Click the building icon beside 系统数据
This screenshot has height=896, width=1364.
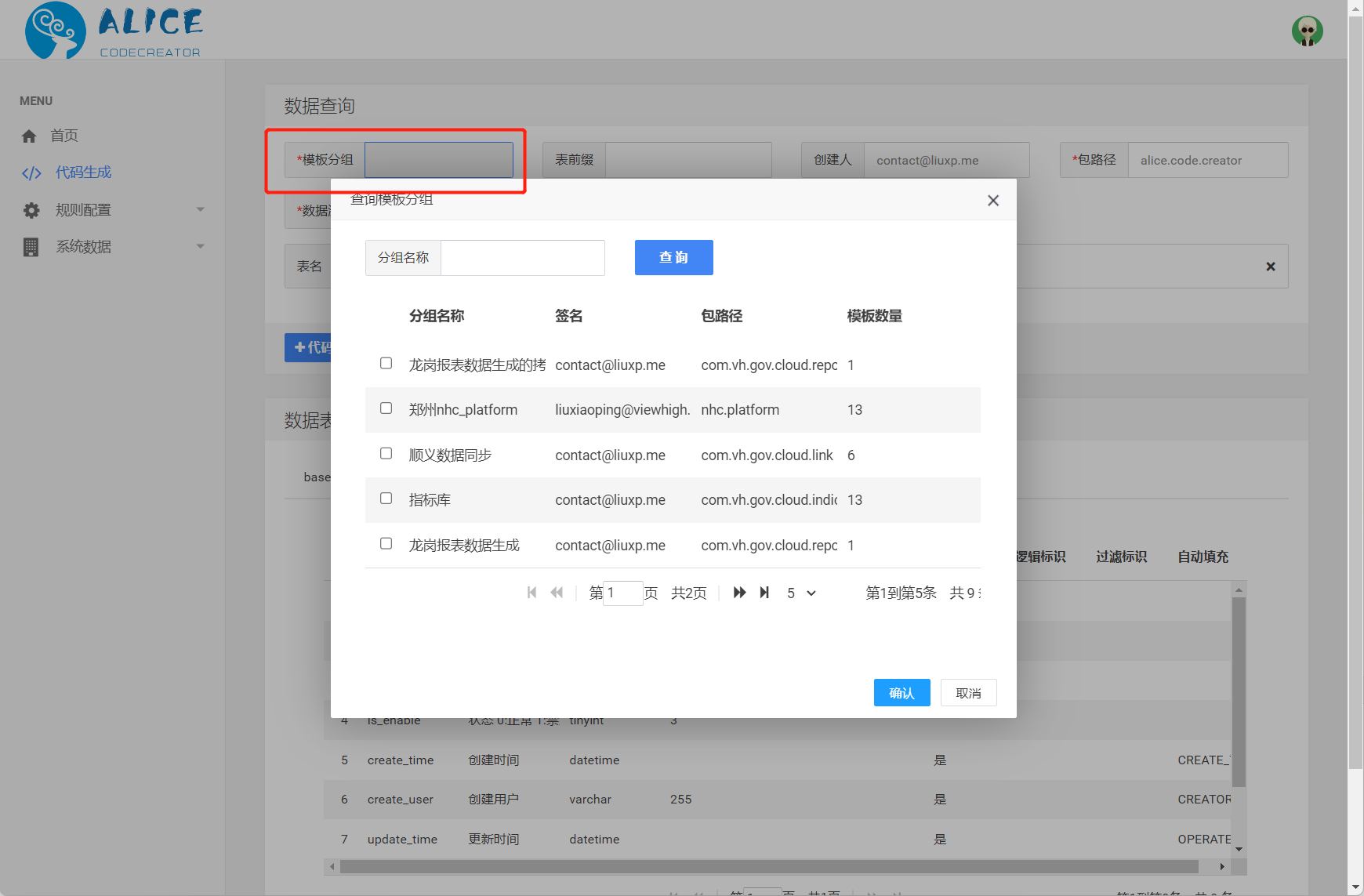coord(31,247)
